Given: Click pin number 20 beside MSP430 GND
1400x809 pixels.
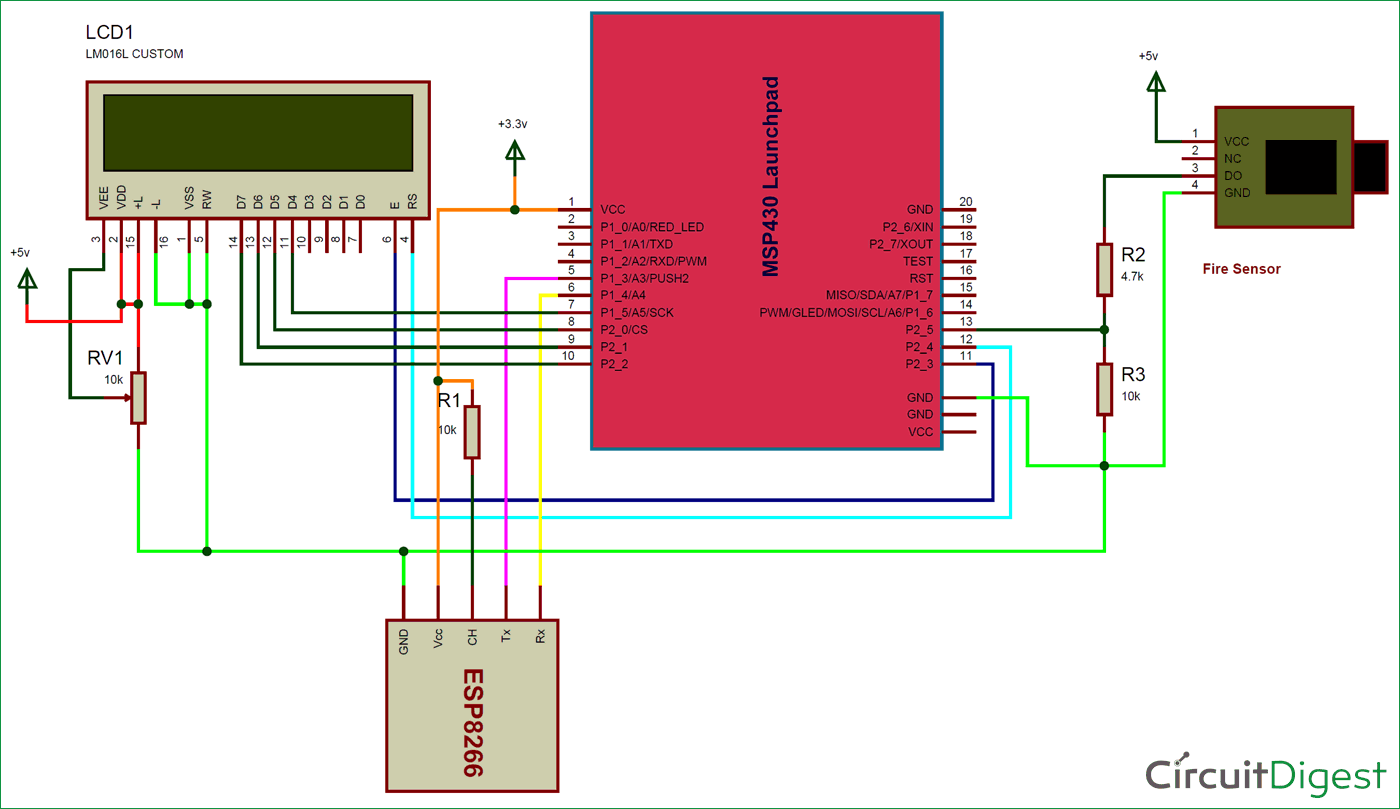Looking at the screenshot, I should click(965, 201).
